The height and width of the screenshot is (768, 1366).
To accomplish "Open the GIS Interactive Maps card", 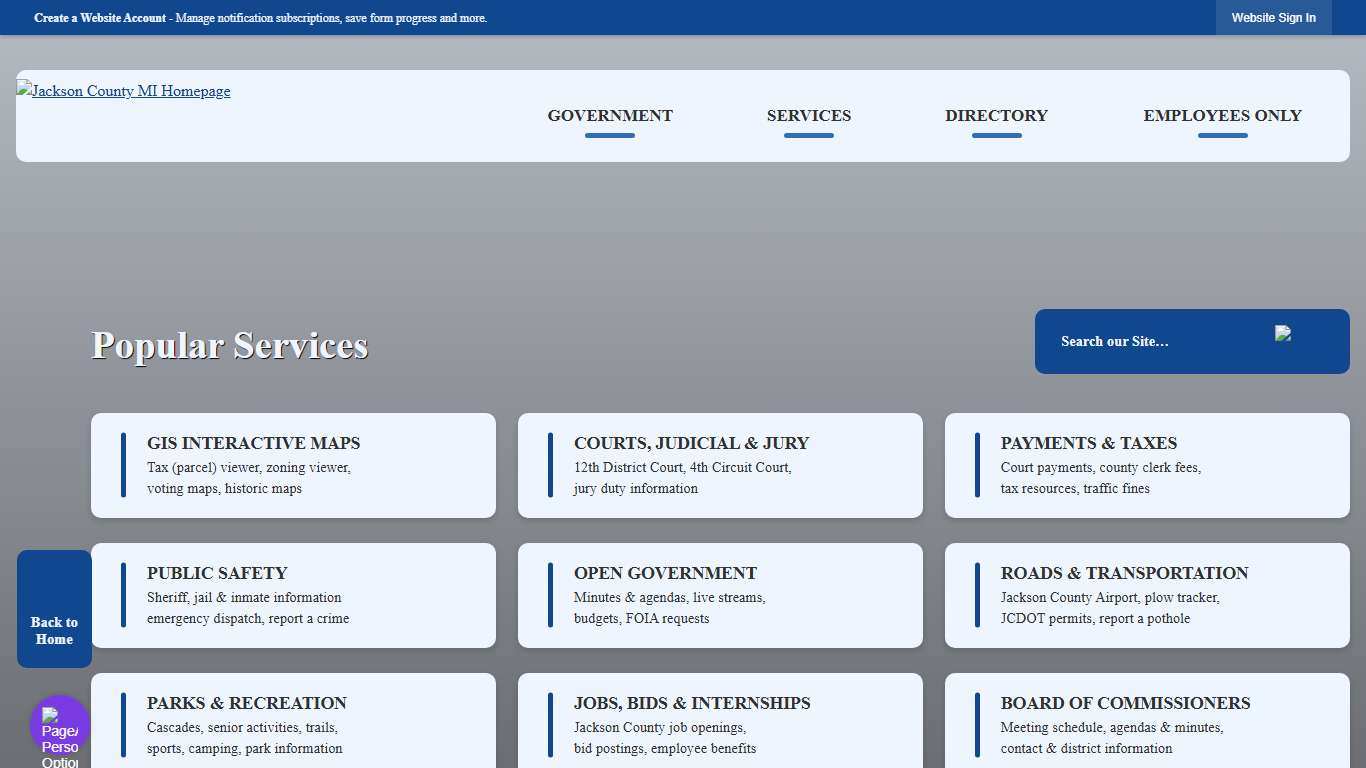I will point(293,465).
